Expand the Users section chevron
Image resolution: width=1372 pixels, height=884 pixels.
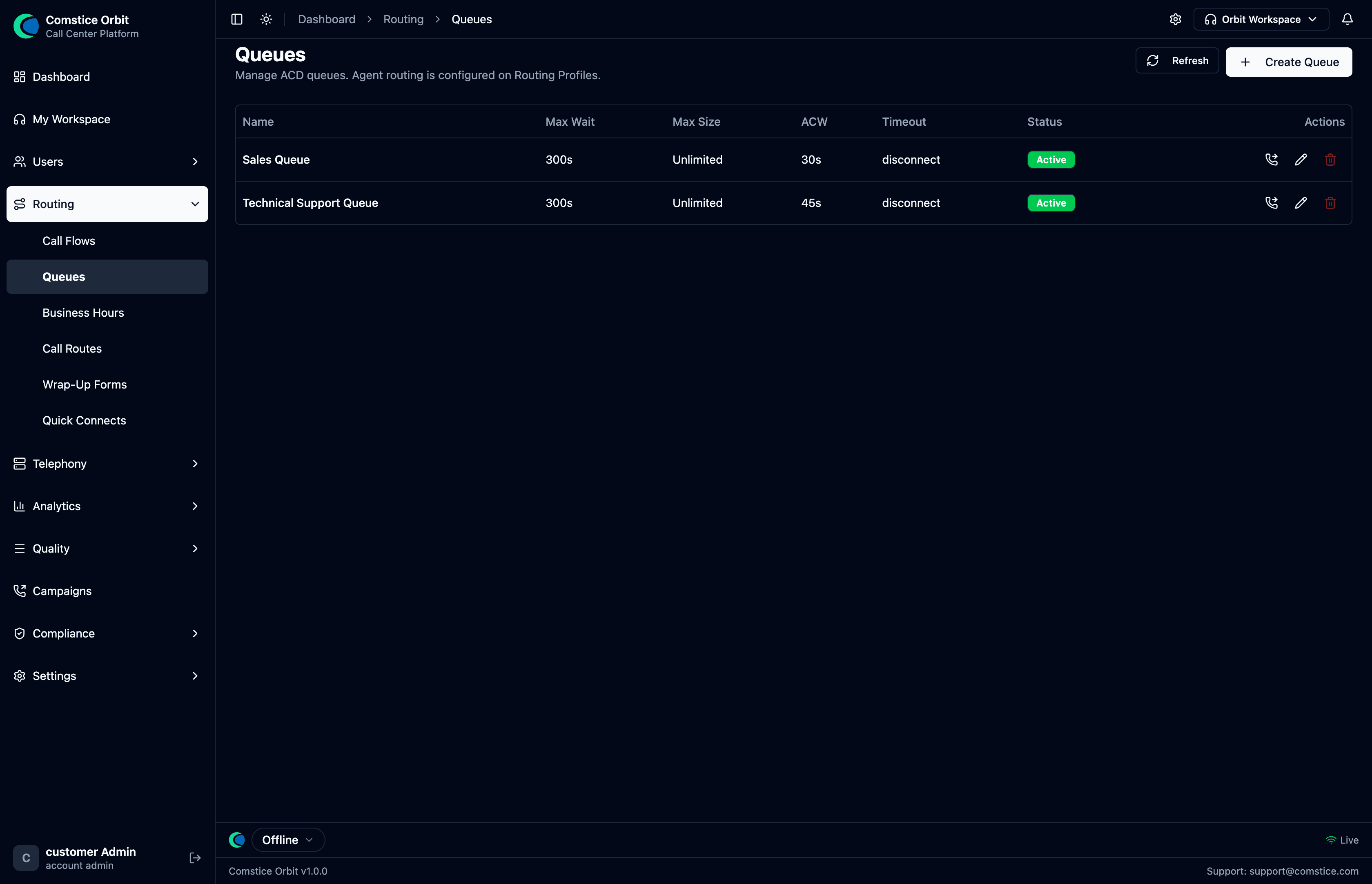pos(195,162)
